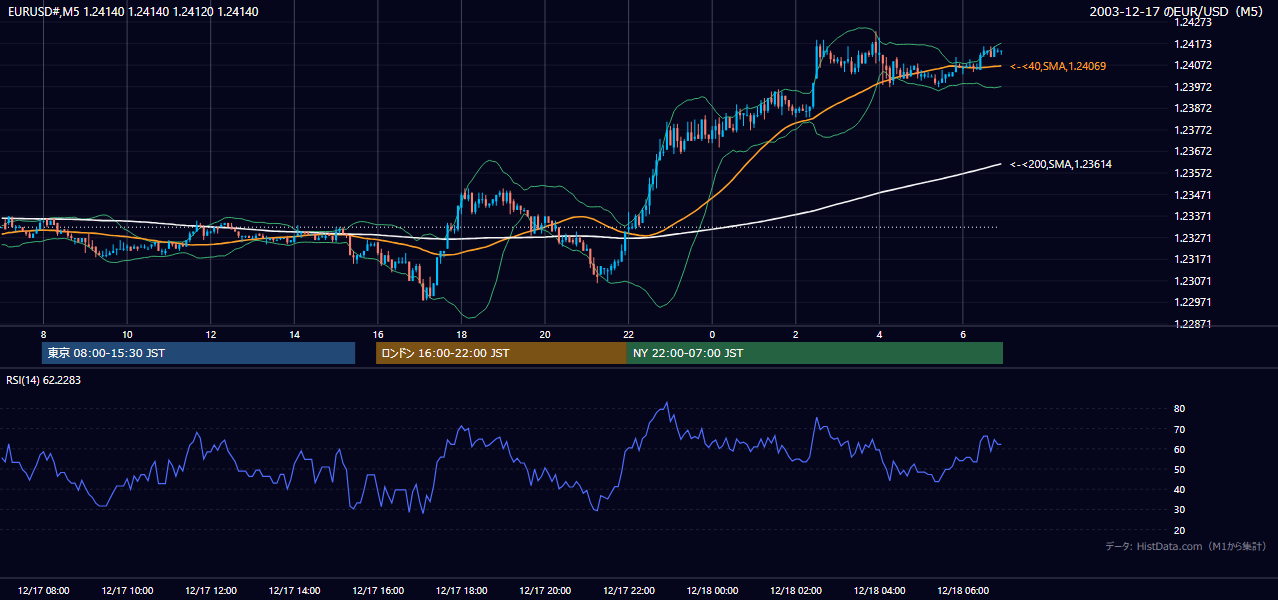Screen dimensions: 1278x600
Task: Click bottom timestamp 12/17 16:00
Action: click(378, 591)
